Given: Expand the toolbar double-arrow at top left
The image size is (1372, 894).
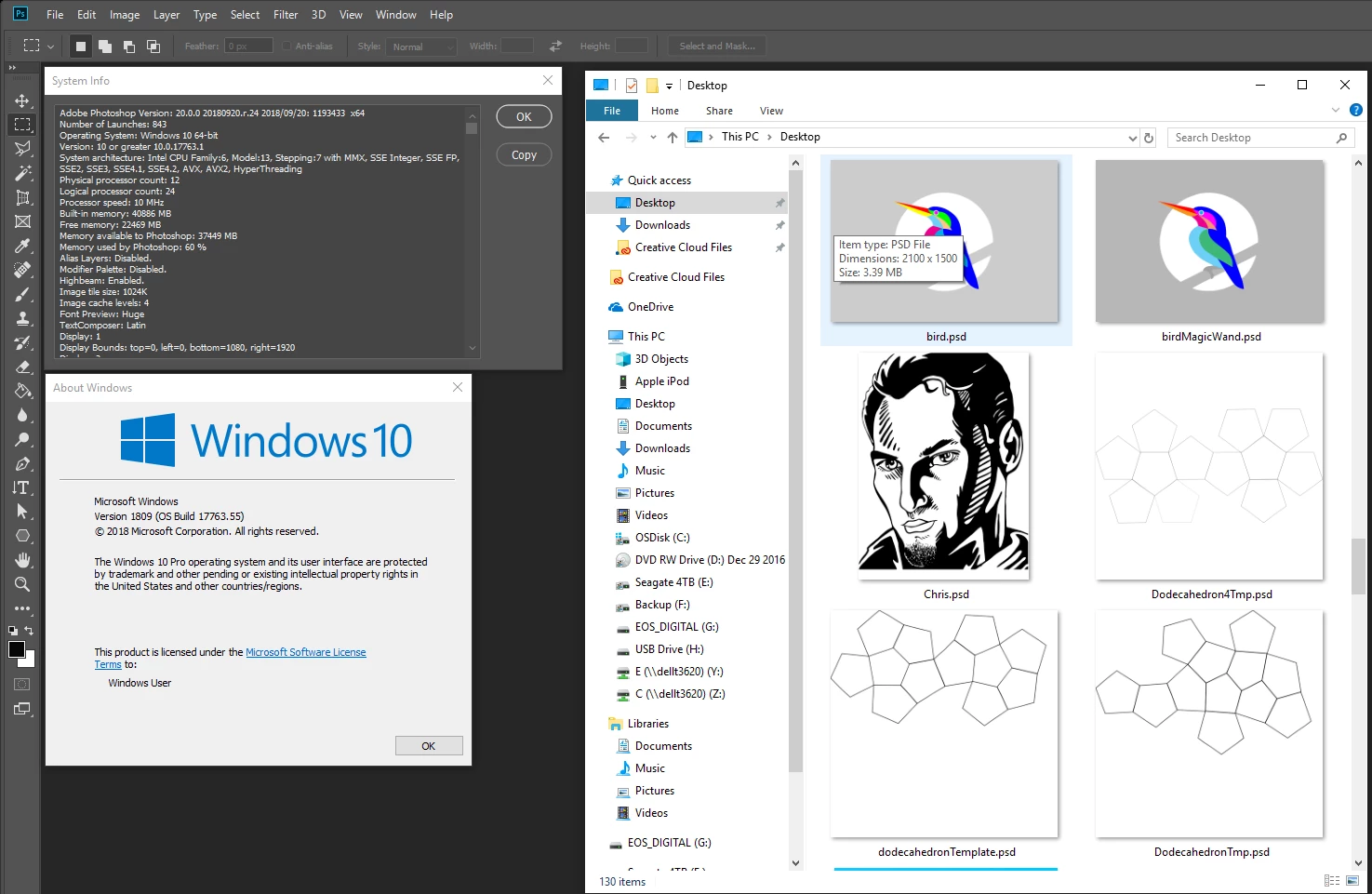Looking at the screenshot, I should pos(12,68).
